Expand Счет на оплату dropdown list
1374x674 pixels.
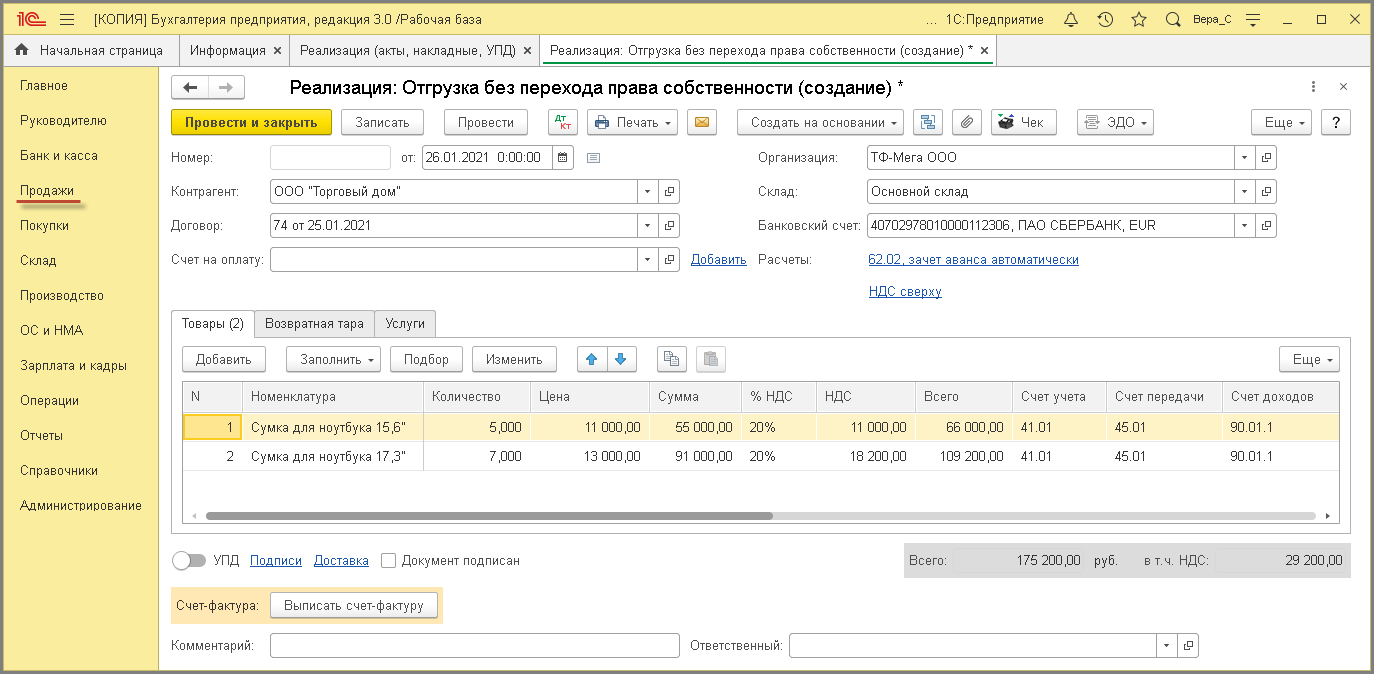click(647, 259)
